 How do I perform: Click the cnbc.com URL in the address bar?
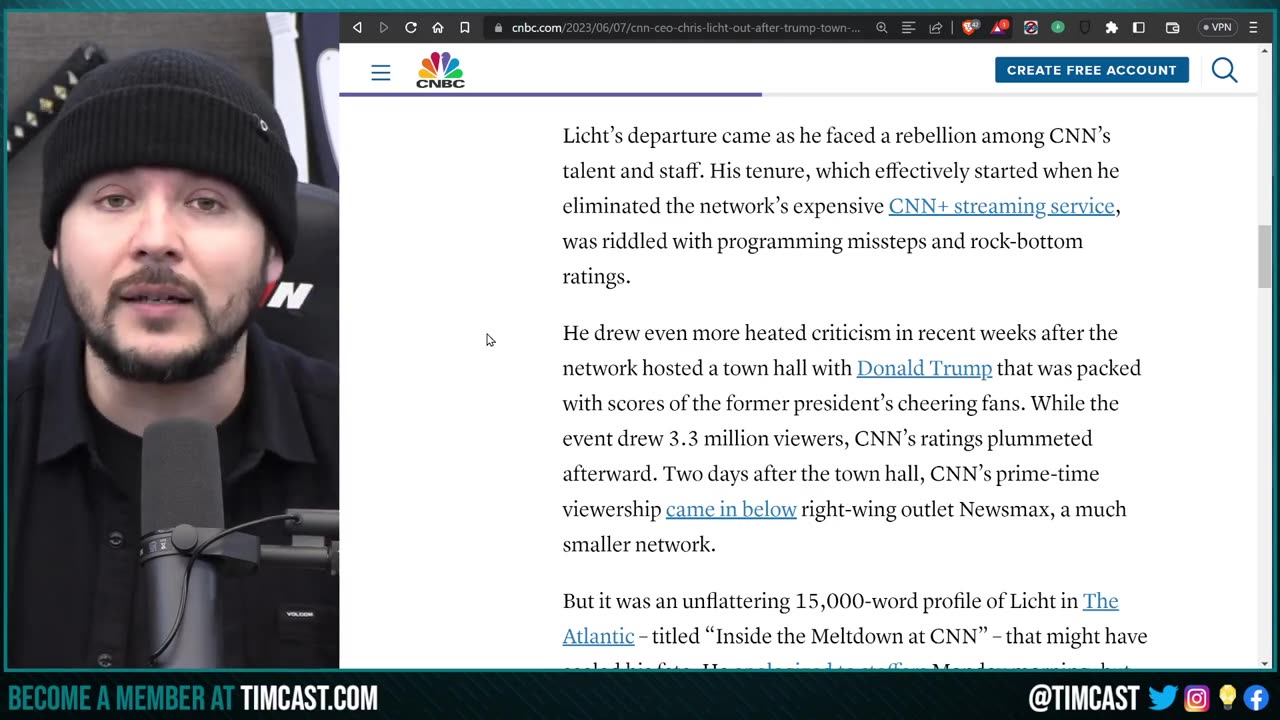point(685,28)
